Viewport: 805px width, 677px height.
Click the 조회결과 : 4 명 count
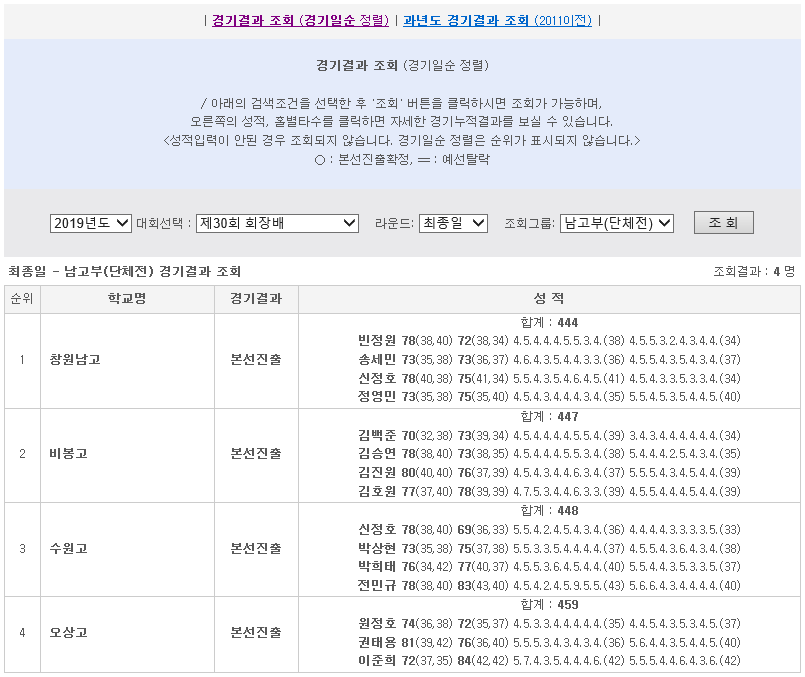(754, 272)
